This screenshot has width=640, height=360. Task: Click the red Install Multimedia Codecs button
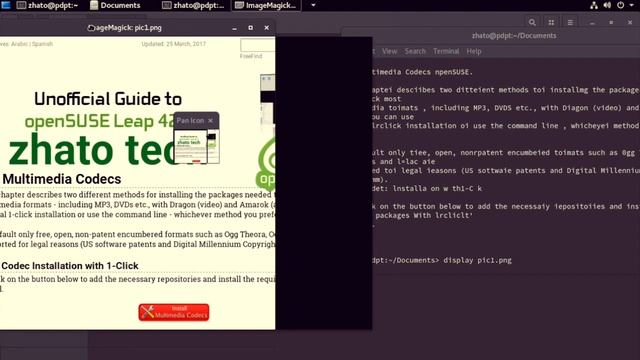point(174,312)
